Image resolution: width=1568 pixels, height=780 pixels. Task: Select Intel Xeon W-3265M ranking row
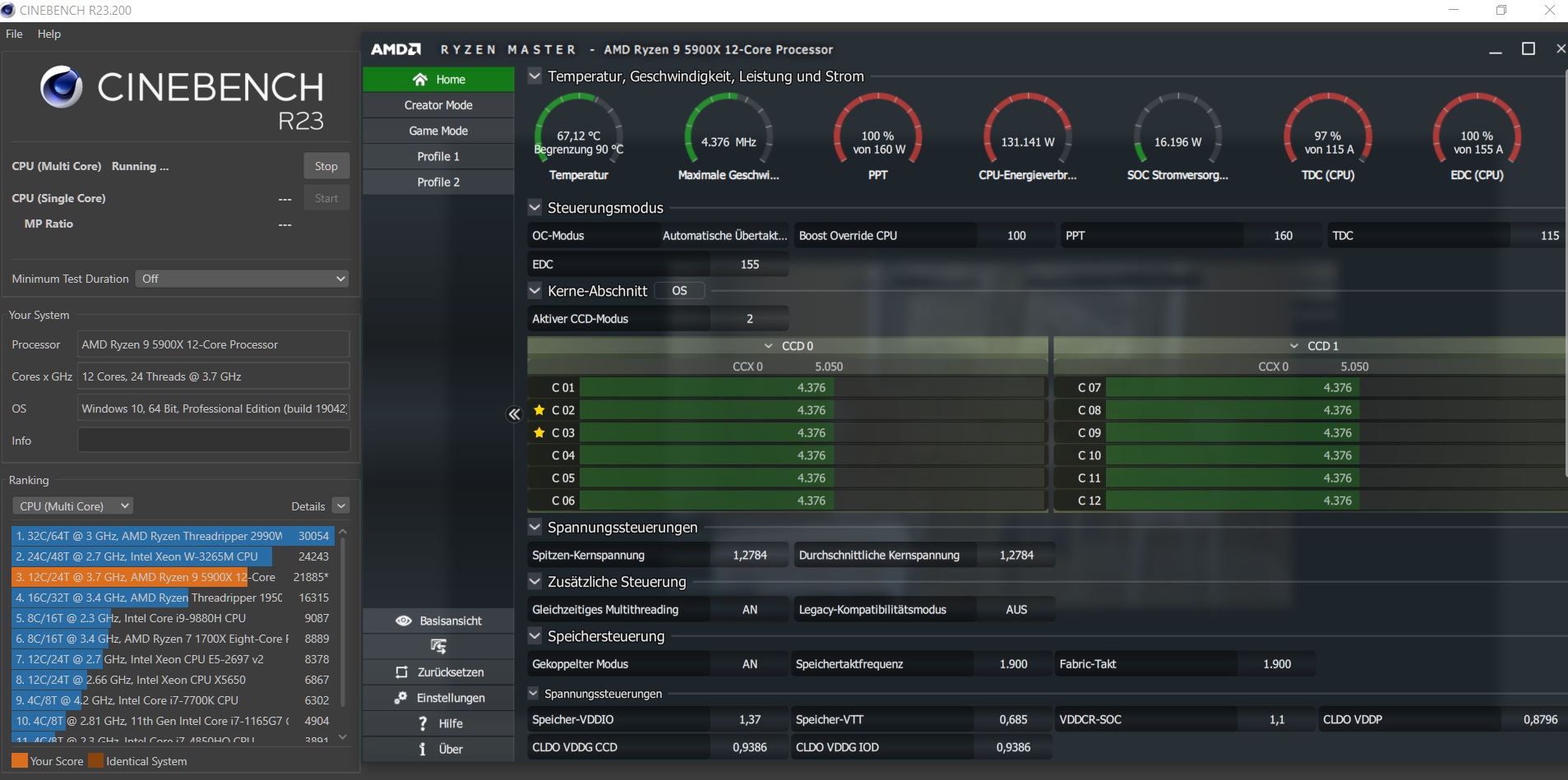click(x=173, y=556)
